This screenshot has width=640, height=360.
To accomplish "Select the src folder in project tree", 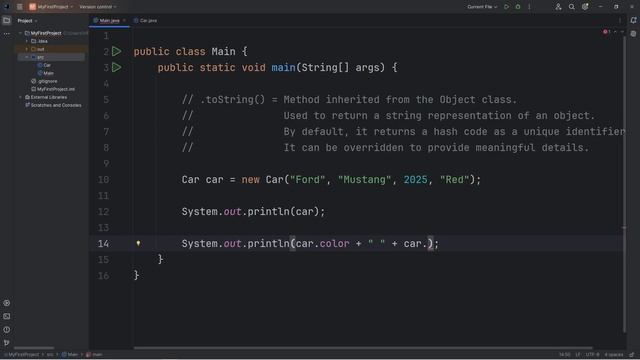I will tap(38, 57).
